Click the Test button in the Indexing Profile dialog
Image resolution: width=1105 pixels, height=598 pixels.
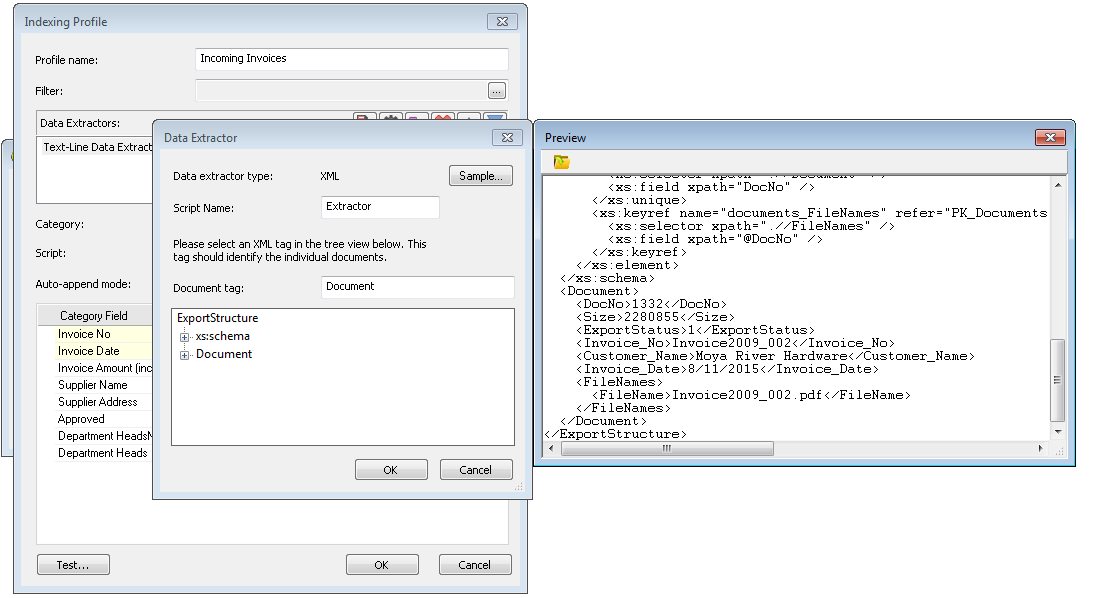pyautogui.click(x=73, y=564)
